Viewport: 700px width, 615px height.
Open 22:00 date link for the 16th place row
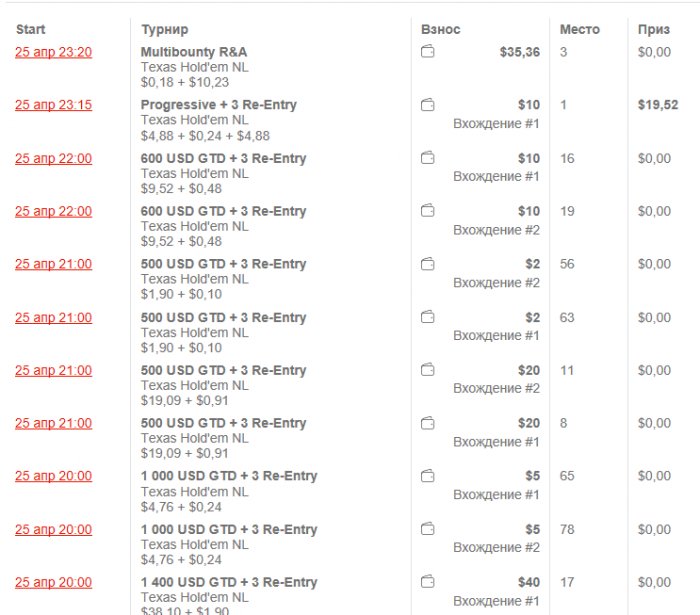click(53, 158)
